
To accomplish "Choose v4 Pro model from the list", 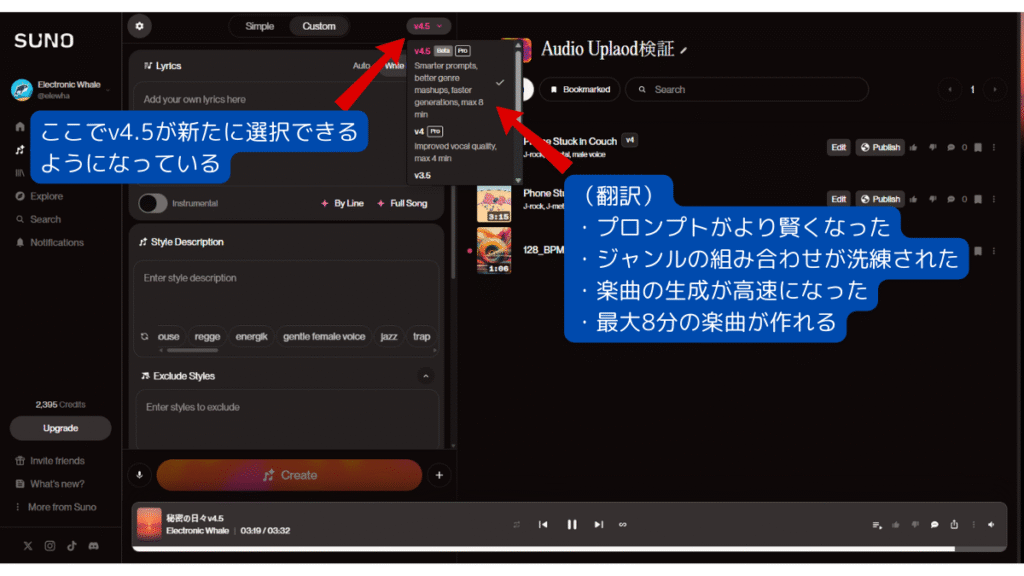I will 459,144.
